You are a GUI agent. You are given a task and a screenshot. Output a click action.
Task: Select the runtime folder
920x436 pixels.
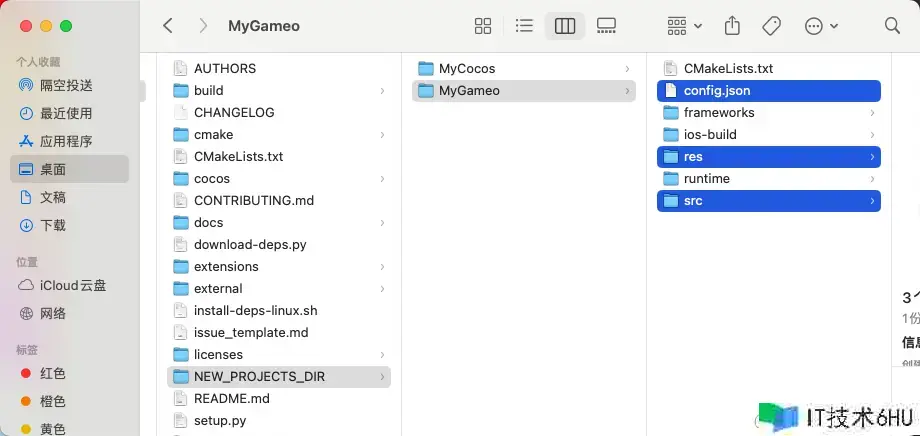pos(769,178)
